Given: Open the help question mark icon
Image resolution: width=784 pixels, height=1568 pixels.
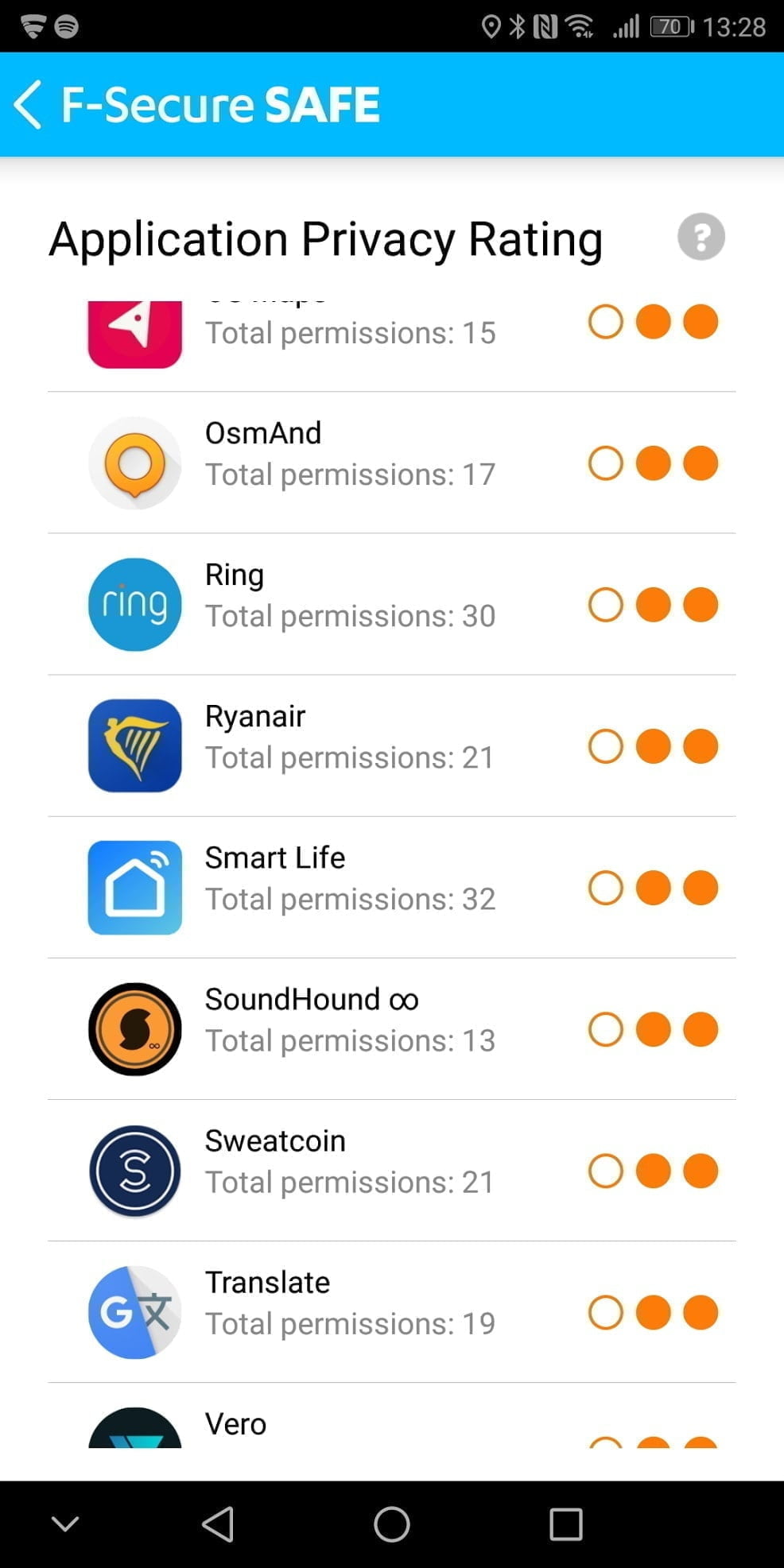Looking at the screenshot, I should 701,237.
